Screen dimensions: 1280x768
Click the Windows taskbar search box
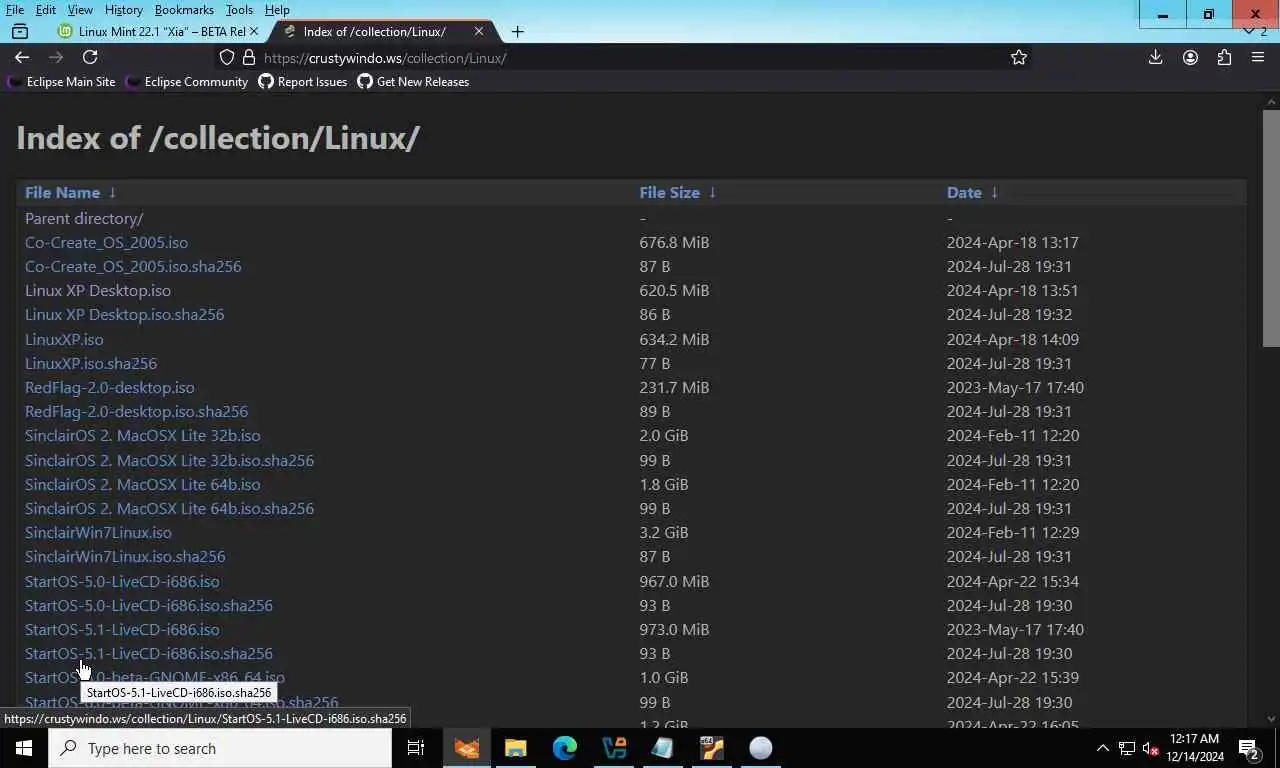pyautogui.click(x=220, y=748)
